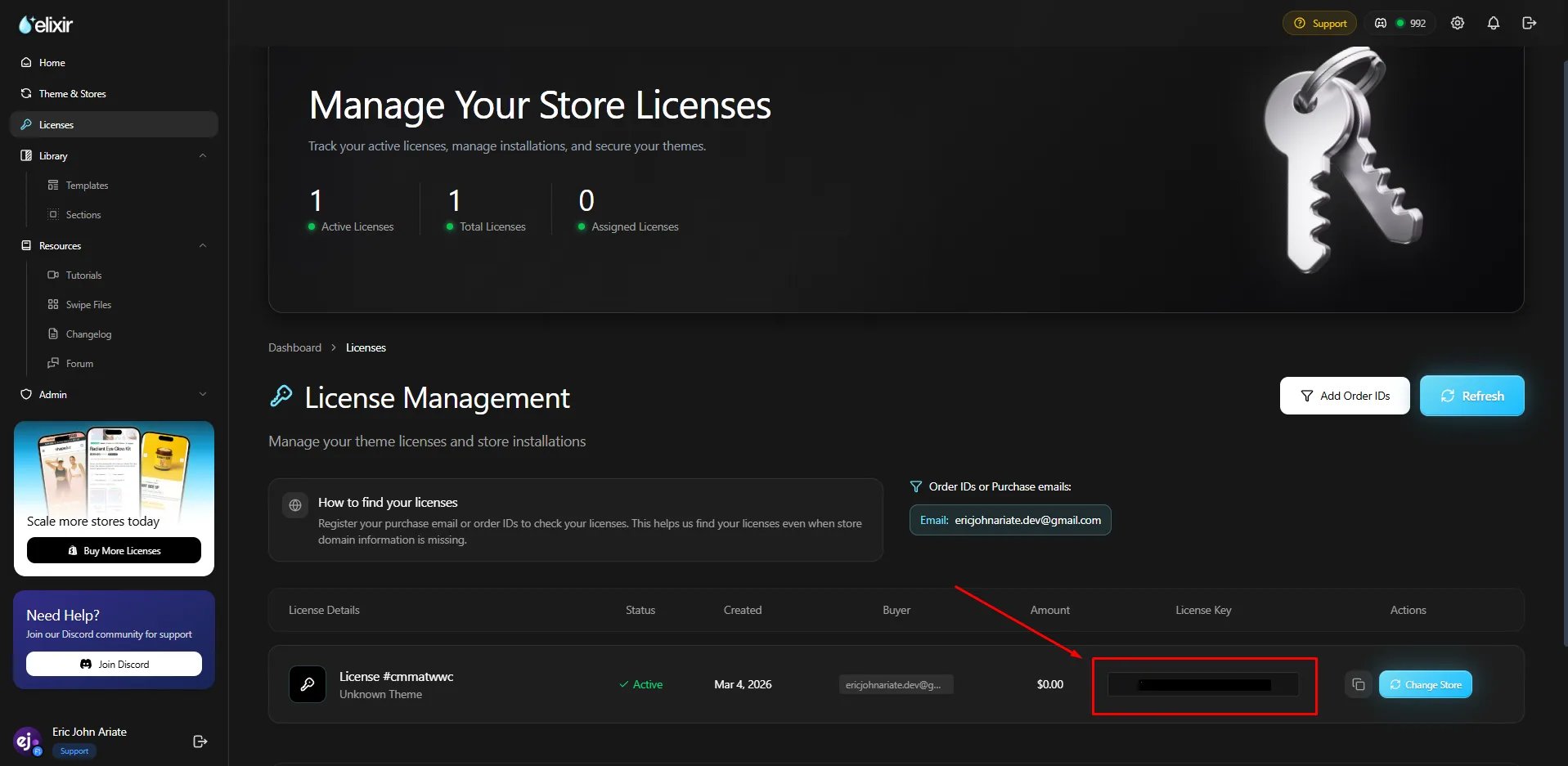Click the top-right logout icon

(x=1530, y=23)
